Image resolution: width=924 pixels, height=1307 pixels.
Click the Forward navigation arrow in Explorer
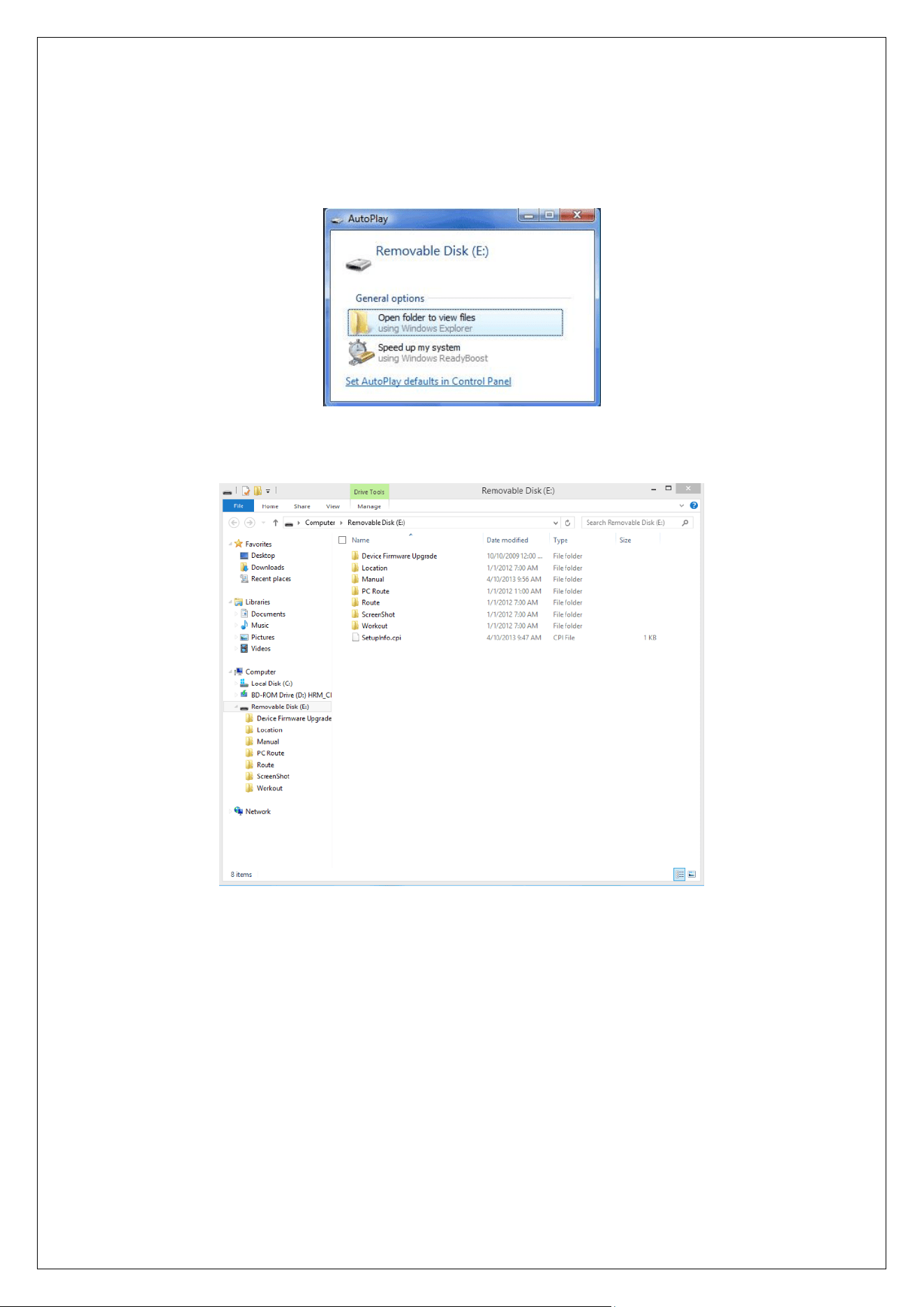click(x=249, y=522)
